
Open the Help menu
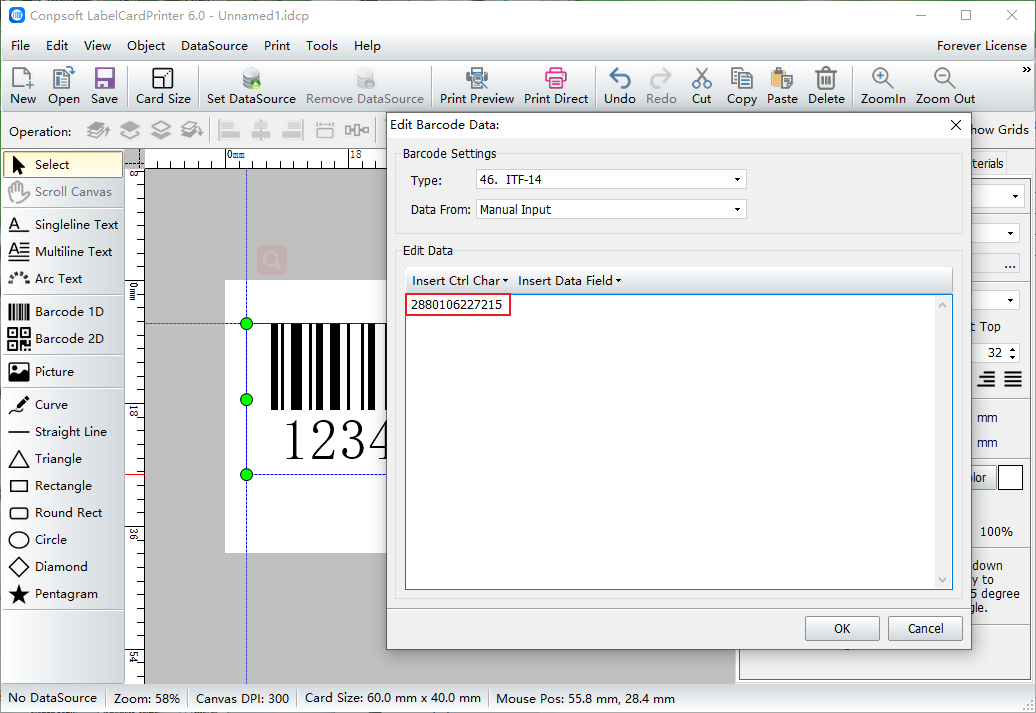367,46
